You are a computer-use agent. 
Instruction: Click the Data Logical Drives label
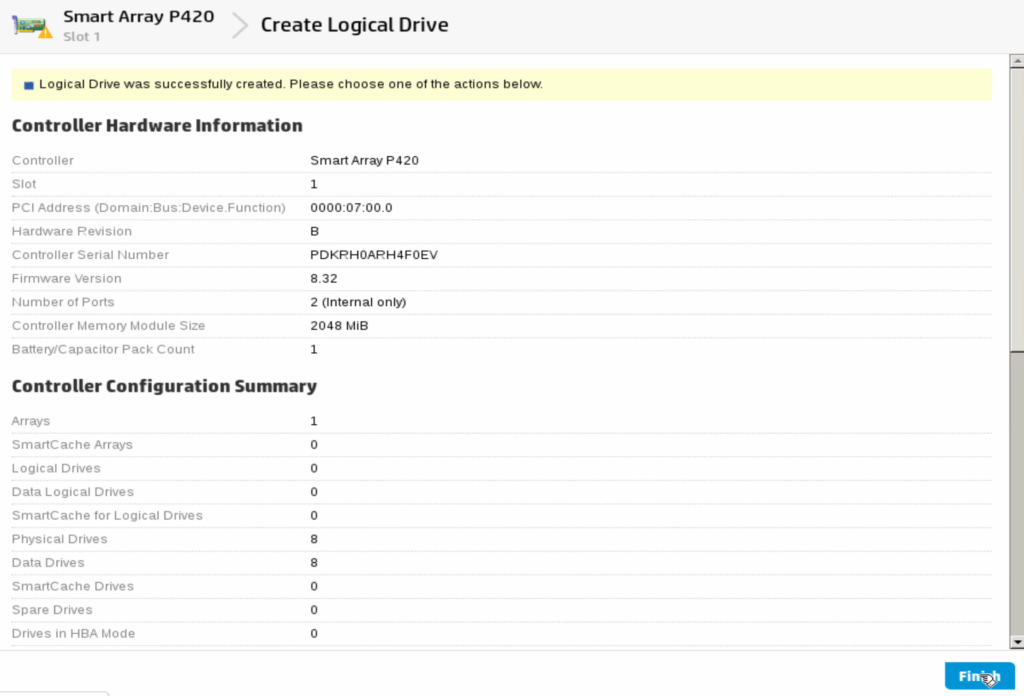pyautogui.click(x=72, y=492)
